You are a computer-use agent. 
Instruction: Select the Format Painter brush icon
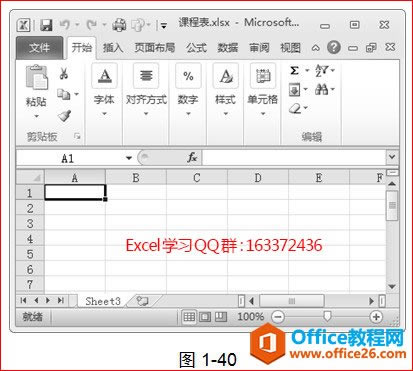[x=64, y=116]
